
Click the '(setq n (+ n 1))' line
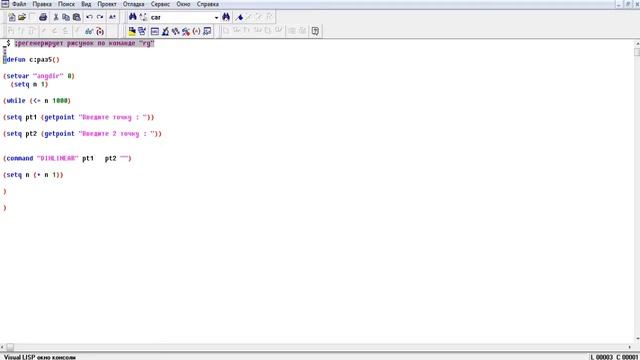pos(33,175)
